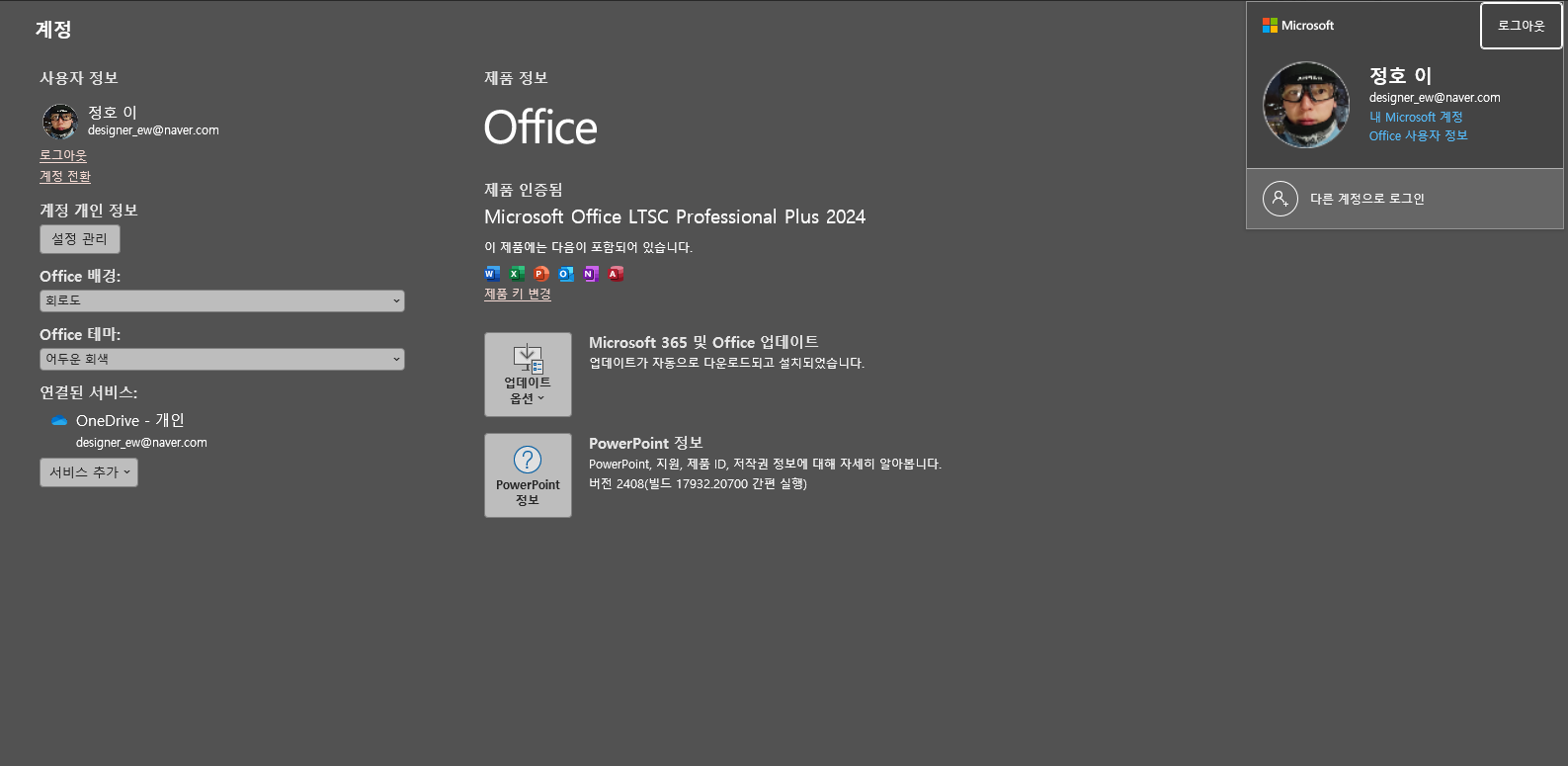The width and height of the screenshot is (1568, 766).
Task: Click the PowerPoint app icon in product list
Action: click(x=541, y=274)
